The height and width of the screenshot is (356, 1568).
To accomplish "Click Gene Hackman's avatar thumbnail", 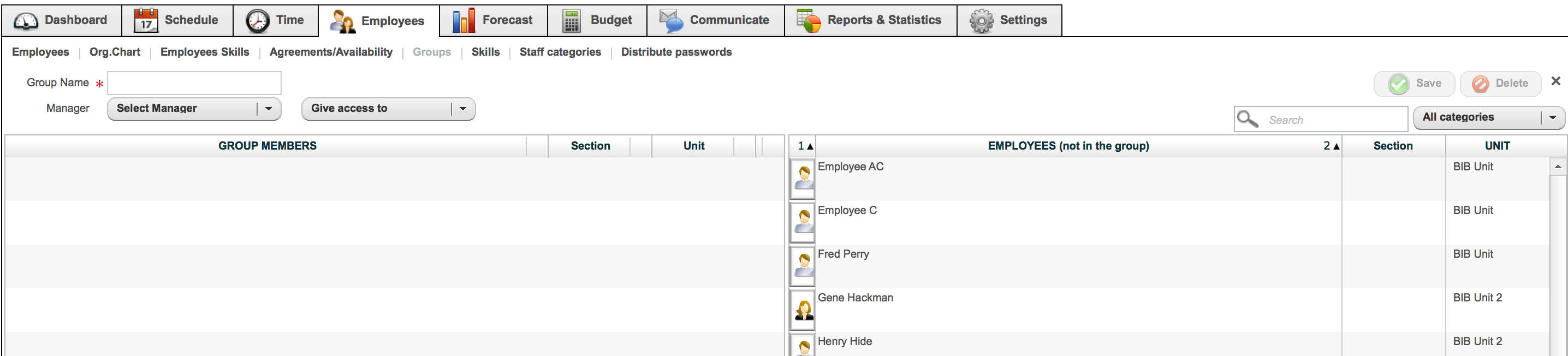I will [802, 310].
